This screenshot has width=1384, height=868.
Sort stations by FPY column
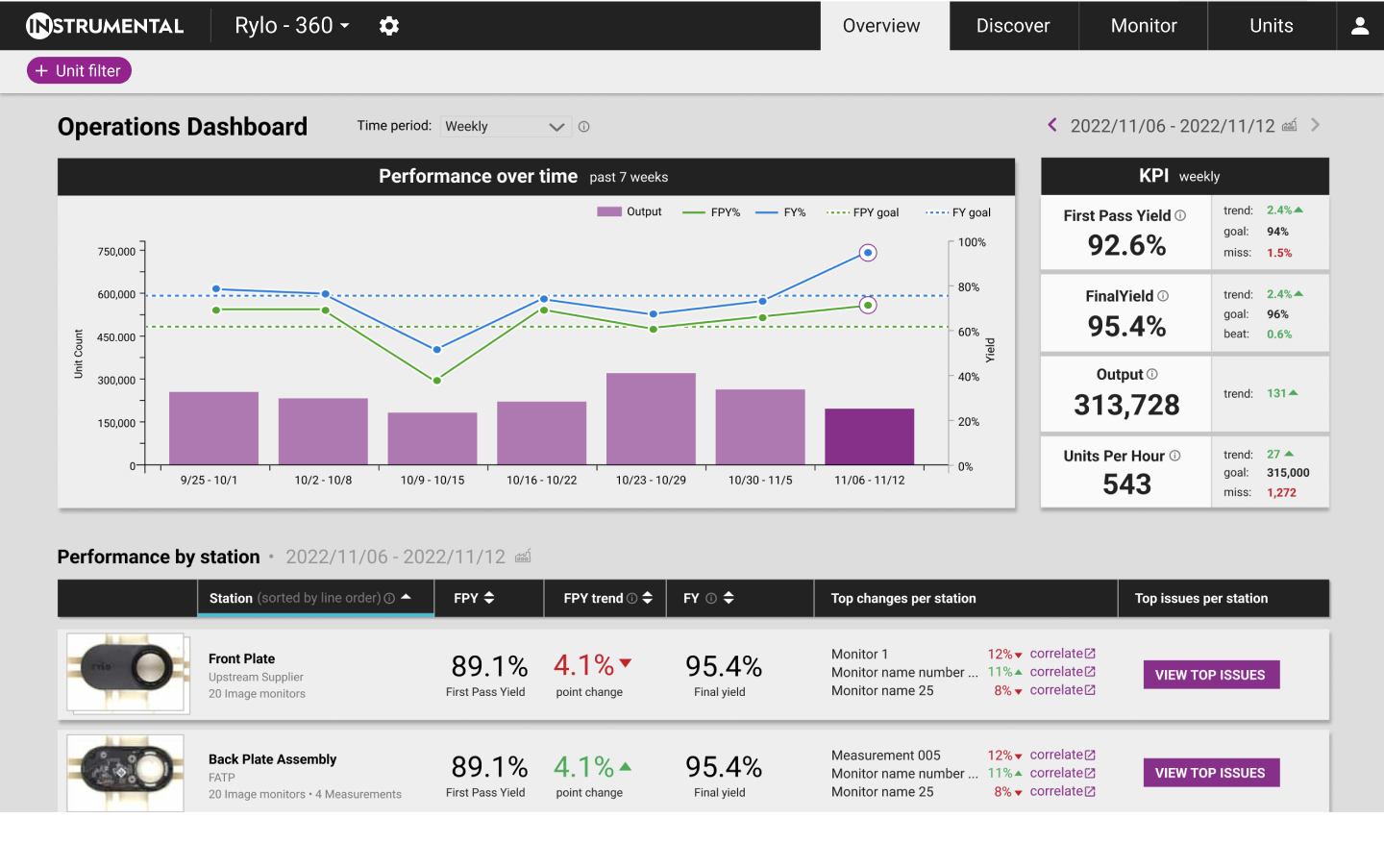click(475, 598)
